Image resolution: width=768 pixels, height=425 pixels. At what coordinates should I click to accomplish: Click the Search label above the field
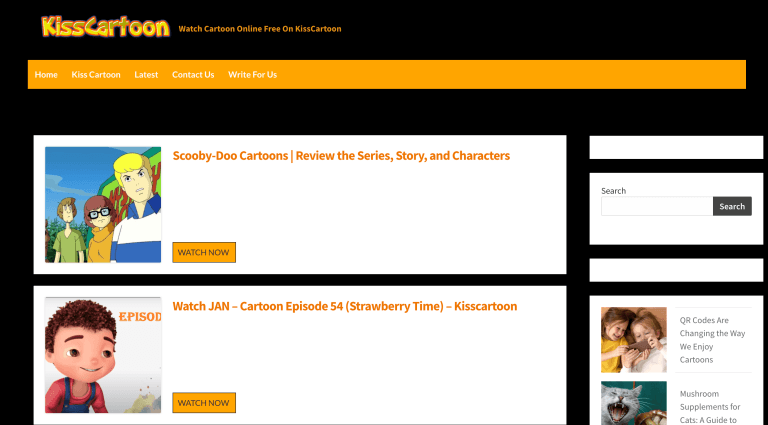click(x=613, y=190)
